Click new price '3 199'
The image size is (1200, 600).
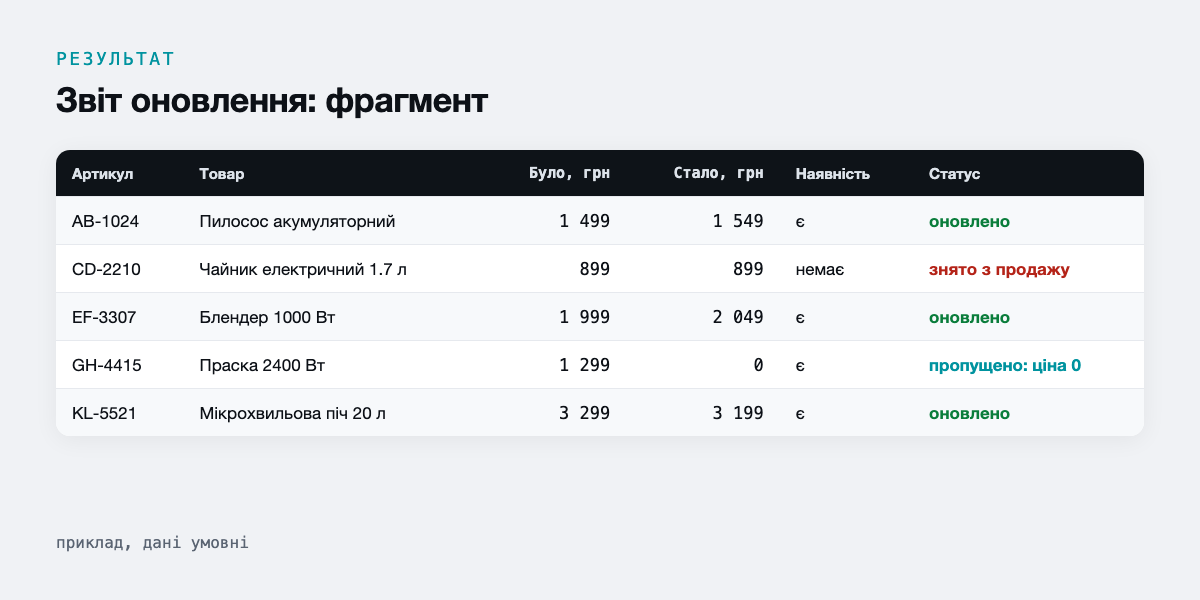(x=738, y=413)
